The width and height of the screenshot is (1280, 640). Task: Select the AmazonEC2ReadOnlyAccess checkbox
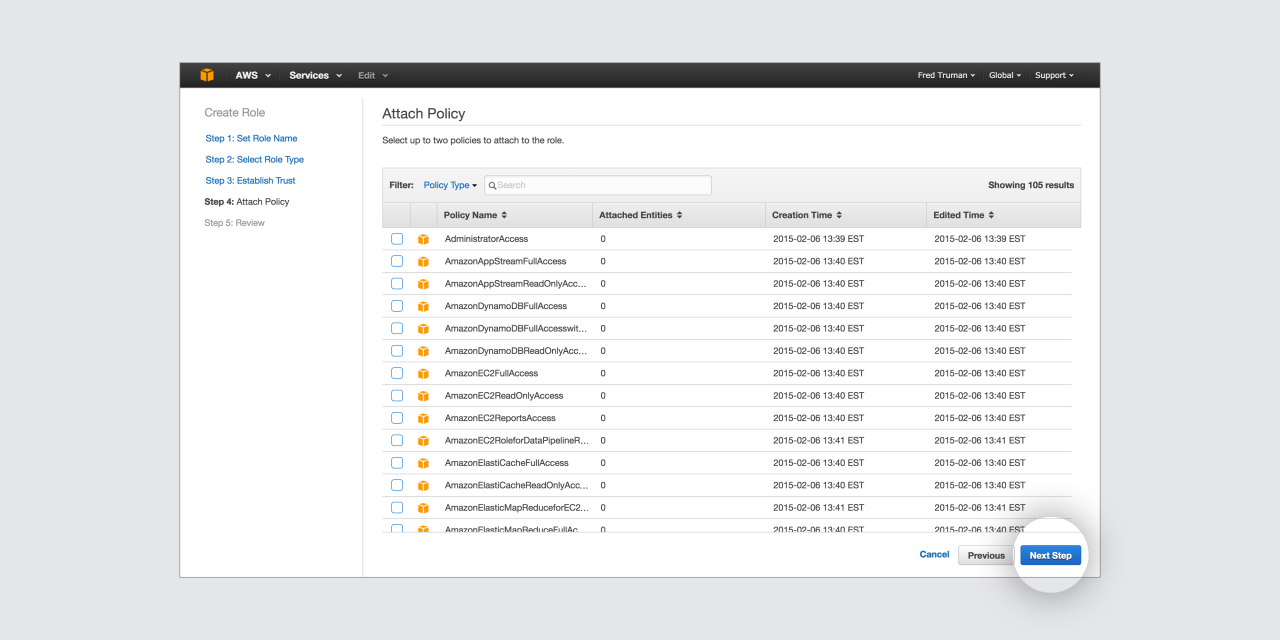click(397, 396)
